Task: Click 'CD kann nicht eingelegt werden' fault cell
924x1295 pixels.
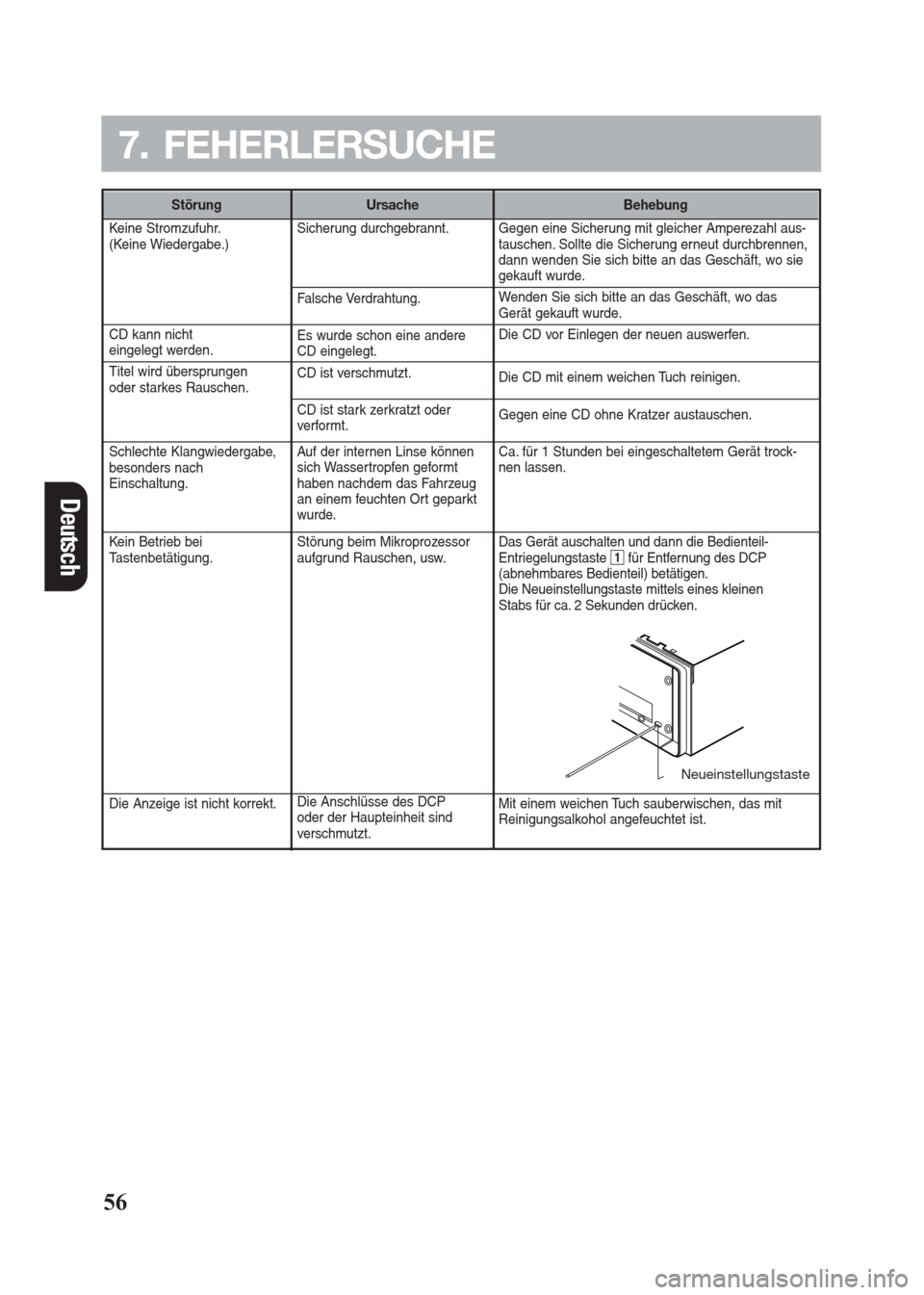Action: [x=161, y=342]
